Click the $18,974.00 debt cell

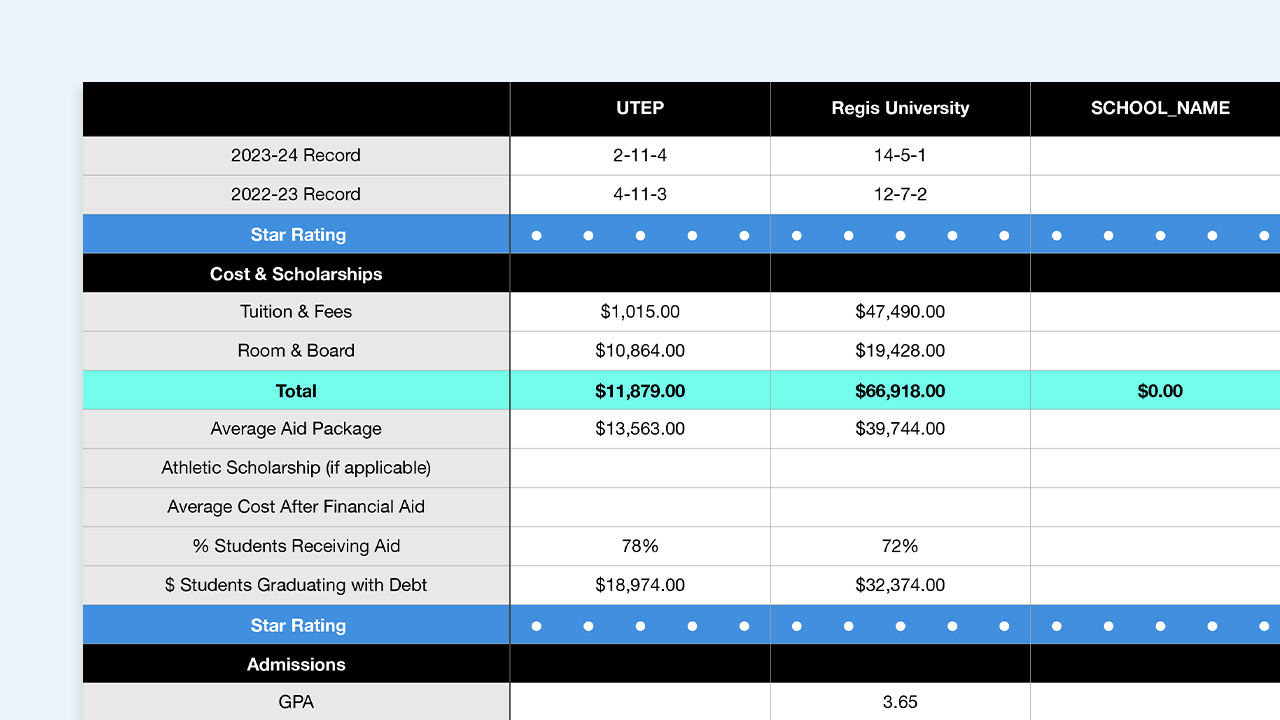pyautogui.click(x=640, y=584)
